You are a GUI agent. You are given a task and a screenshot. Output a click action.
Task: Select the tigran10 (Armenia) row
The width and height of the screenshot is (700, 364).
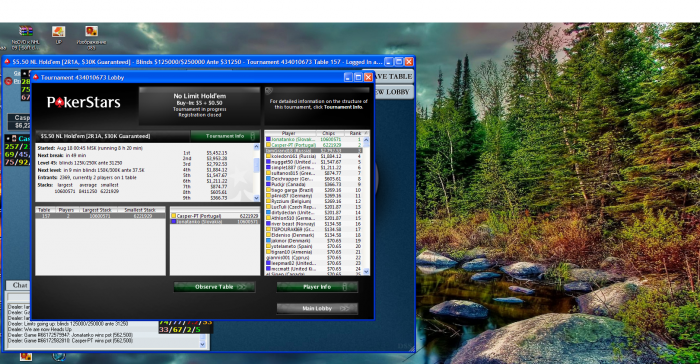pos(313,252)
